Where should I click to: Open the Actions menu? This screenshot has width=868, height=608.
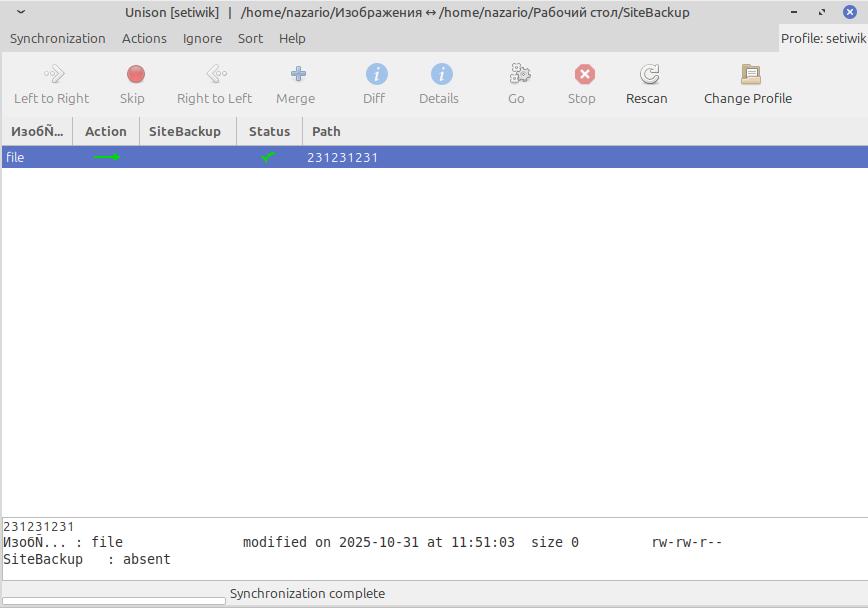point(144,38)
